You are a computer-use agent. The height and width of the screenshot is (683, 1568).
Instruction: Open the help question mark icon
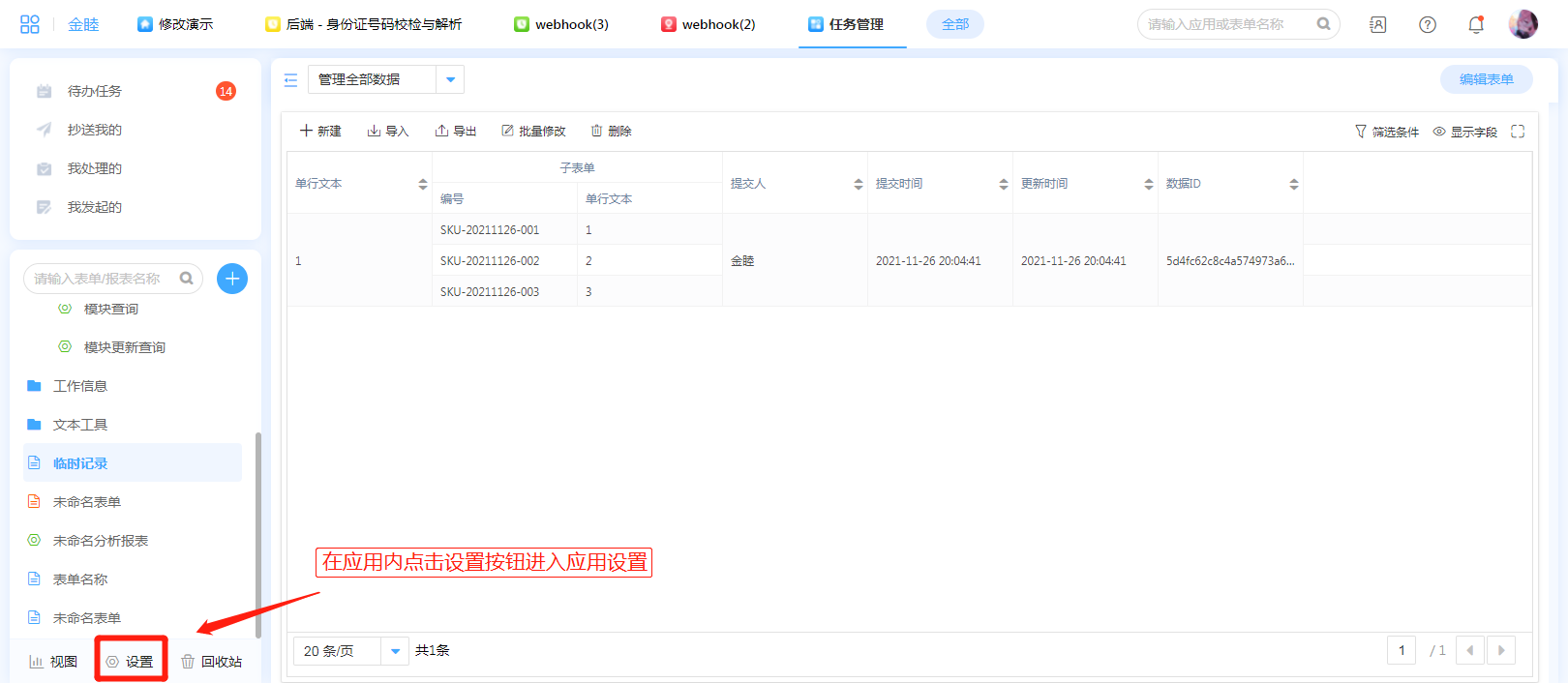[x=1428, y=25]
